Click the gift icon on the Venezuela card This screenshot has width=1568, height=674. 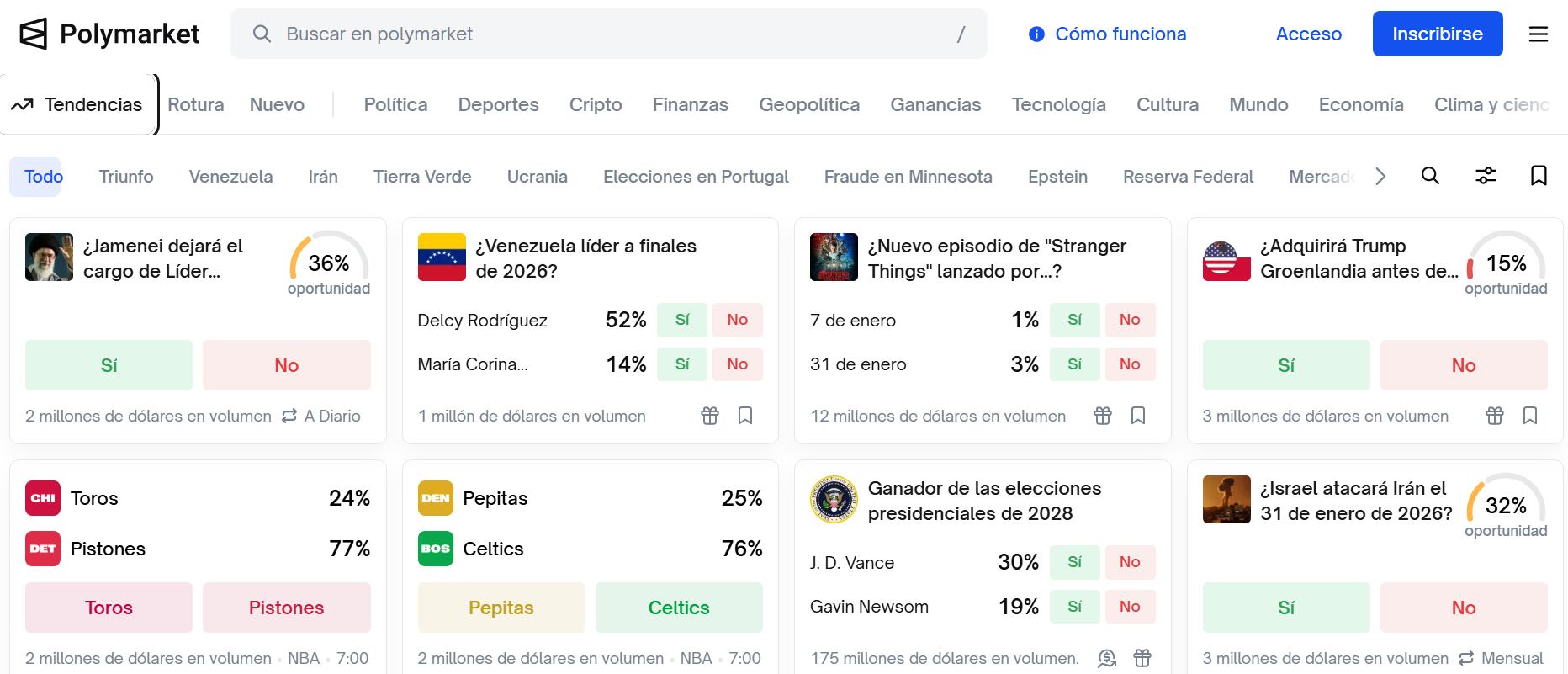point(709,416)
